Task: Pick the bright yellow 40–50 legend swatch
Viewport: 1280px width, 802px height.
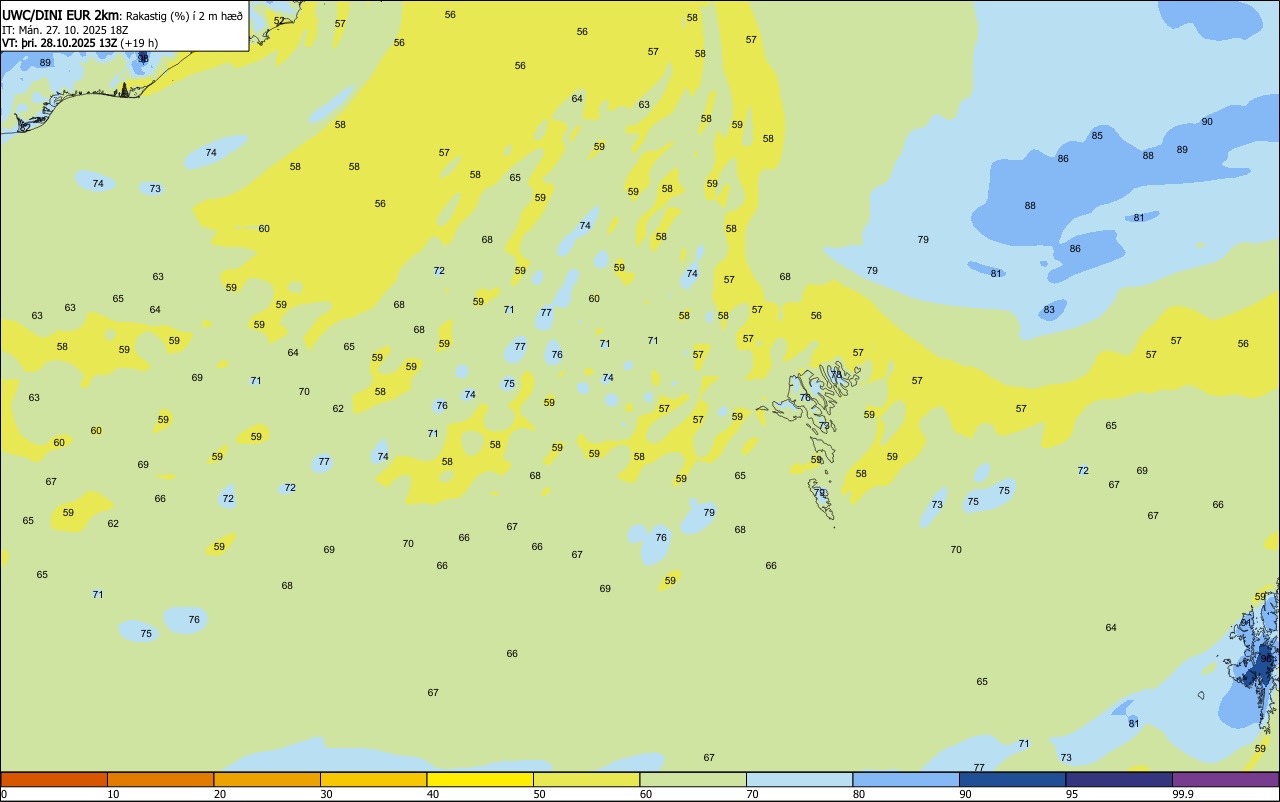Action: (x=480, y=779)
